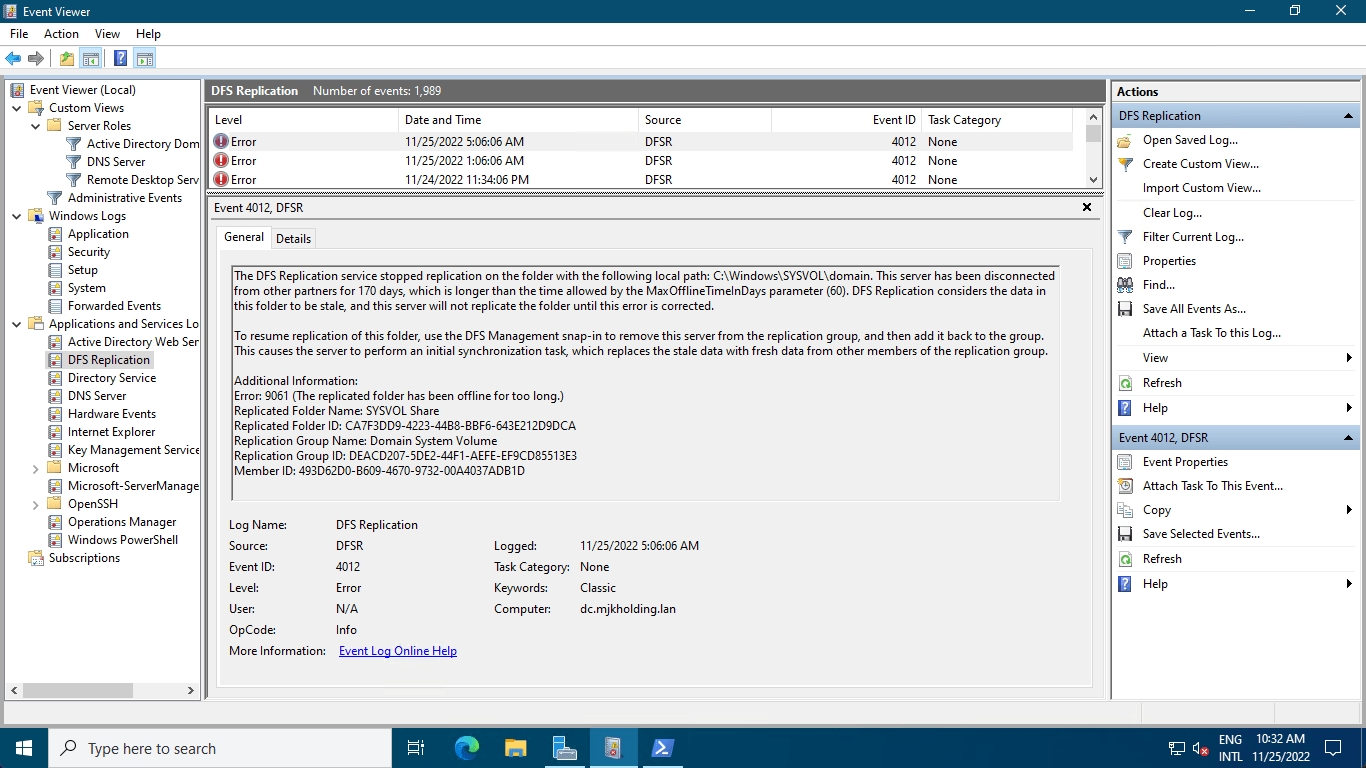Screen dimensions: 1366x768
Task: Collapse the Event 4012, DFSR actions section
Action: point(1348,438)
